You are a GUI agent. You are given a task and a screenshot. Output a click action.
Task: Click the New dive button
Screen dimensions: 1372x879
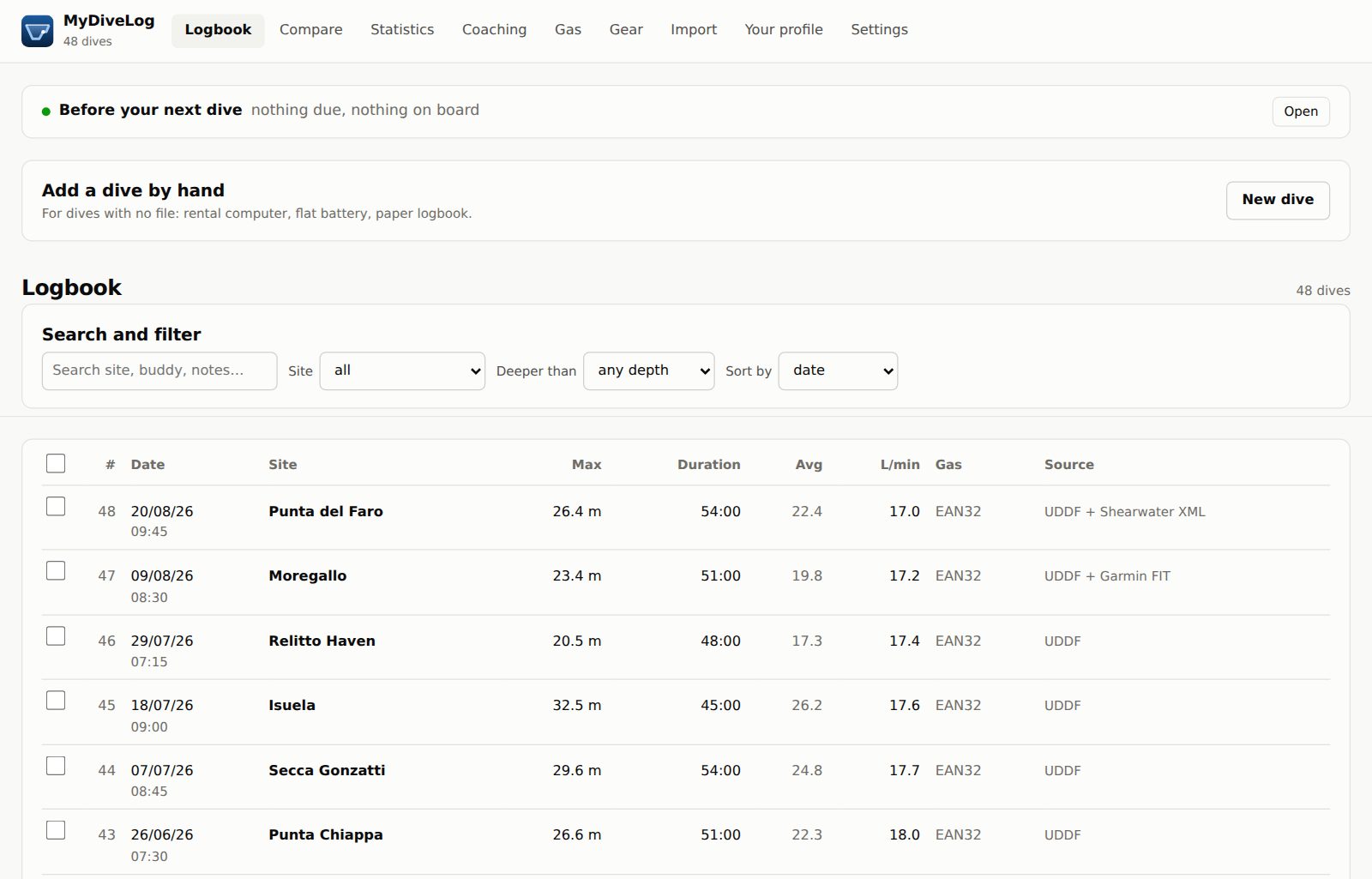click(x=1278, y=200)
